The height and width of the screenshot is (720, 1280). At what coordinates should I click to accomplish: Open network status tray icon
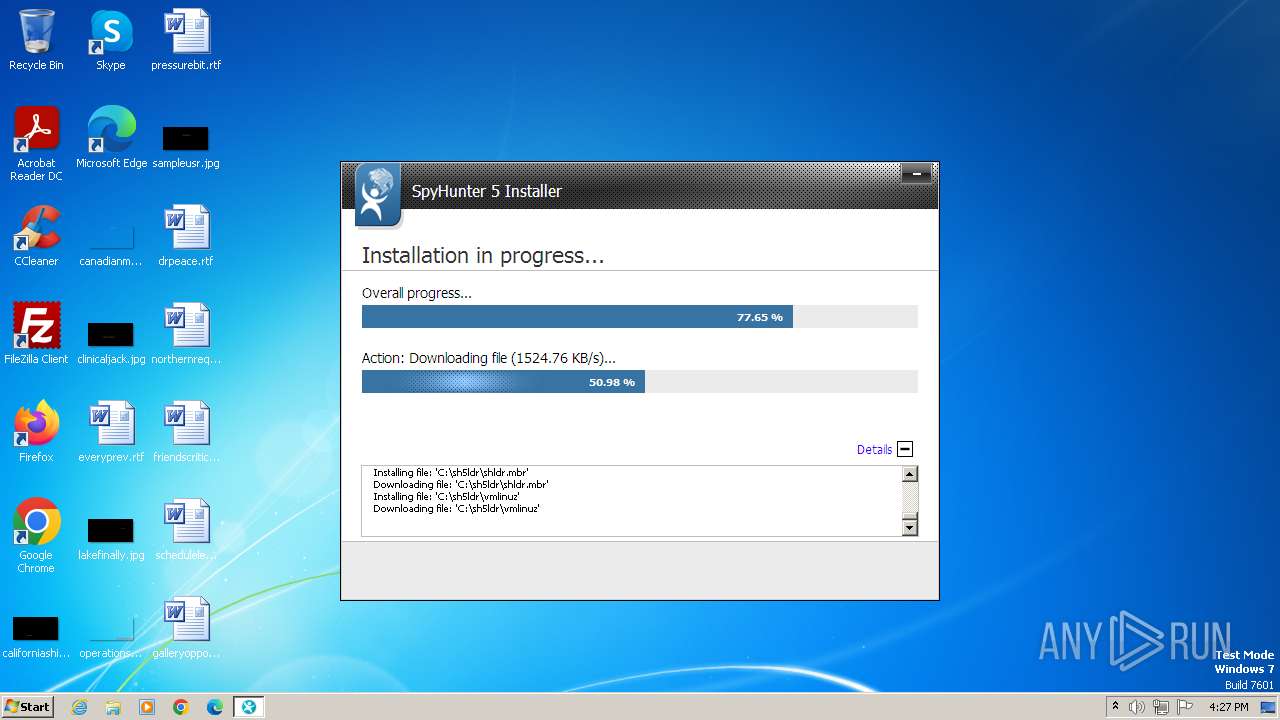click(1160, 707)
